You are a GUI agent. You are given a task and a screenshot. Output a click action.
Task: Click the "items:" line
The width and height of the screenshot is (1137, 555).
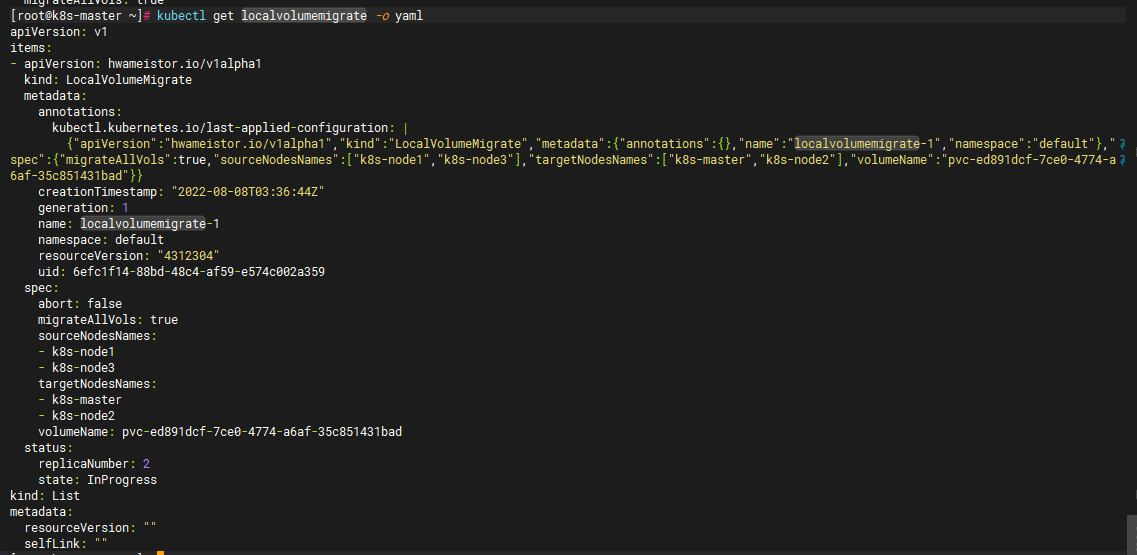(x=31, y=48)
